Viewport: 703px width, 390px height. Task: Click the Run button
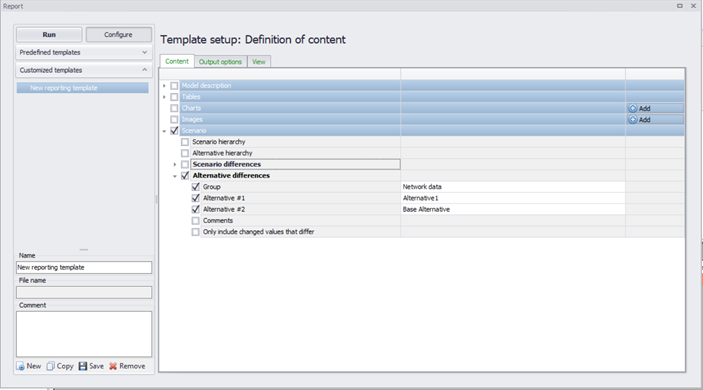point(49,35)
